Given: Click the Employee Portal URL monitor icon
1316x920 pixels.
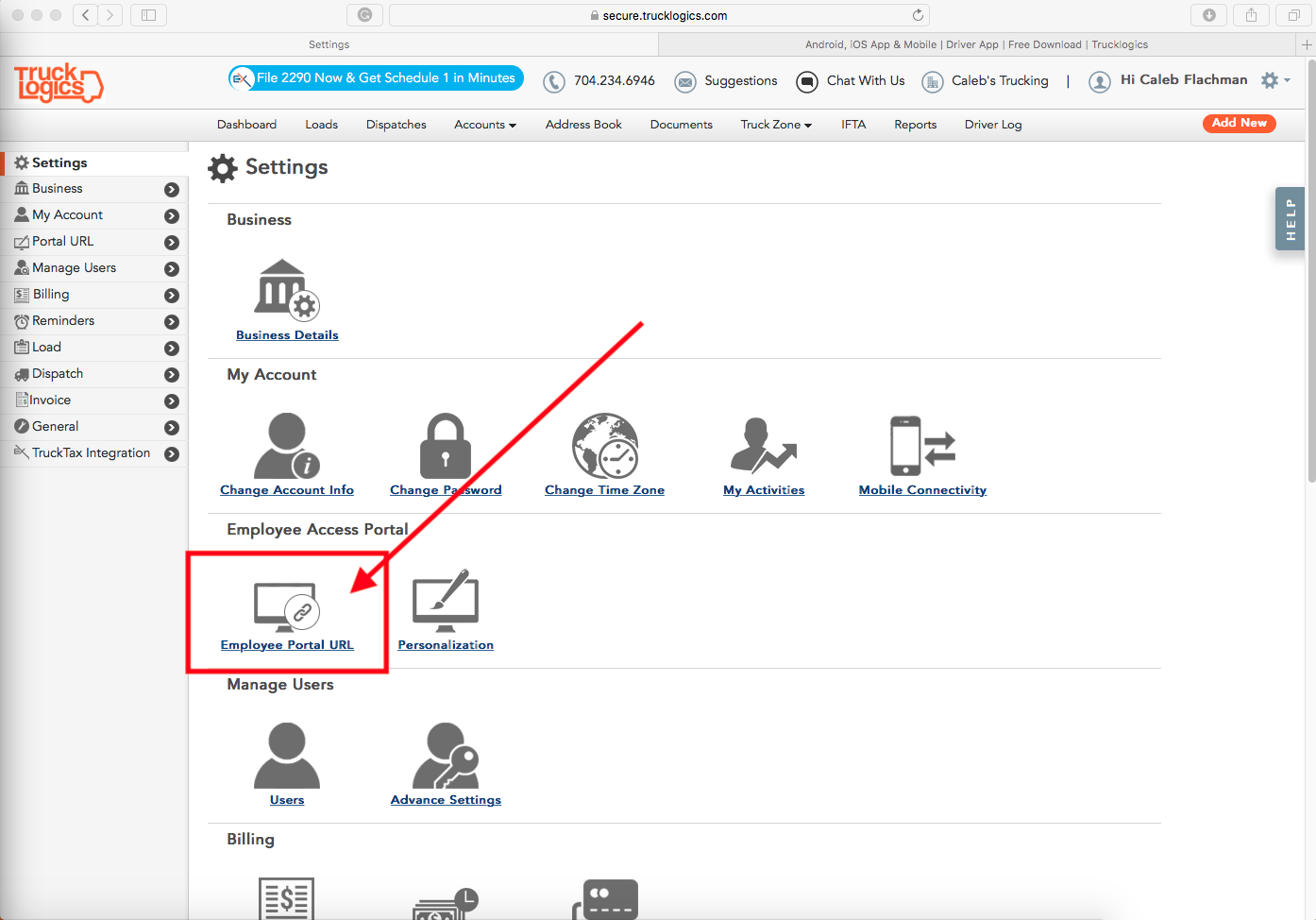Looking at the screenshot, I should pos(287,607).
